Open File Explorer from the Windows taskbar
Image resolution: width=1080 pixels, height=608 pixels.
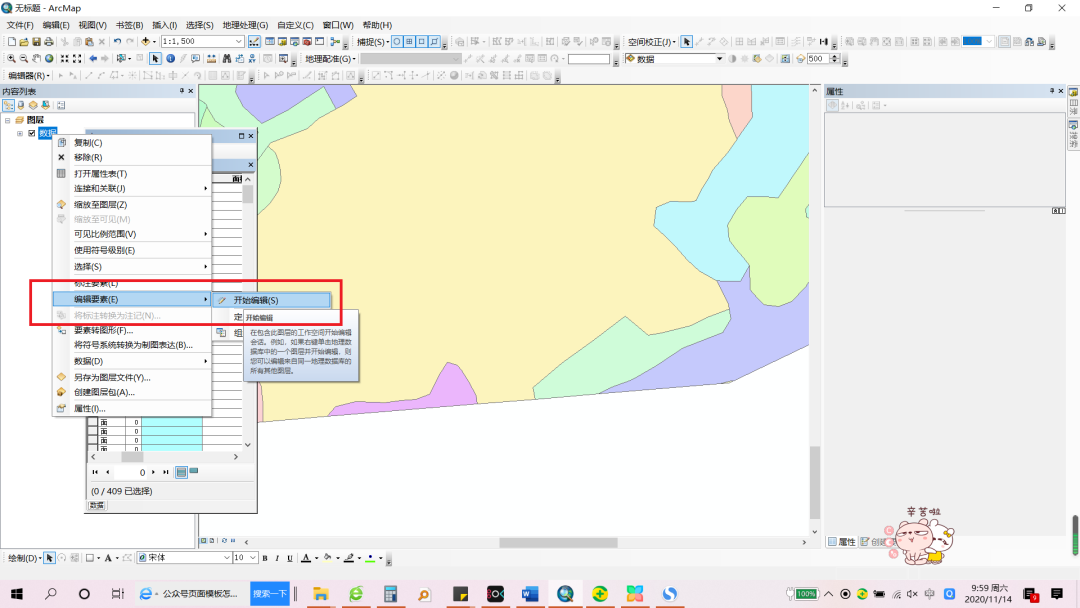point(320,594)
